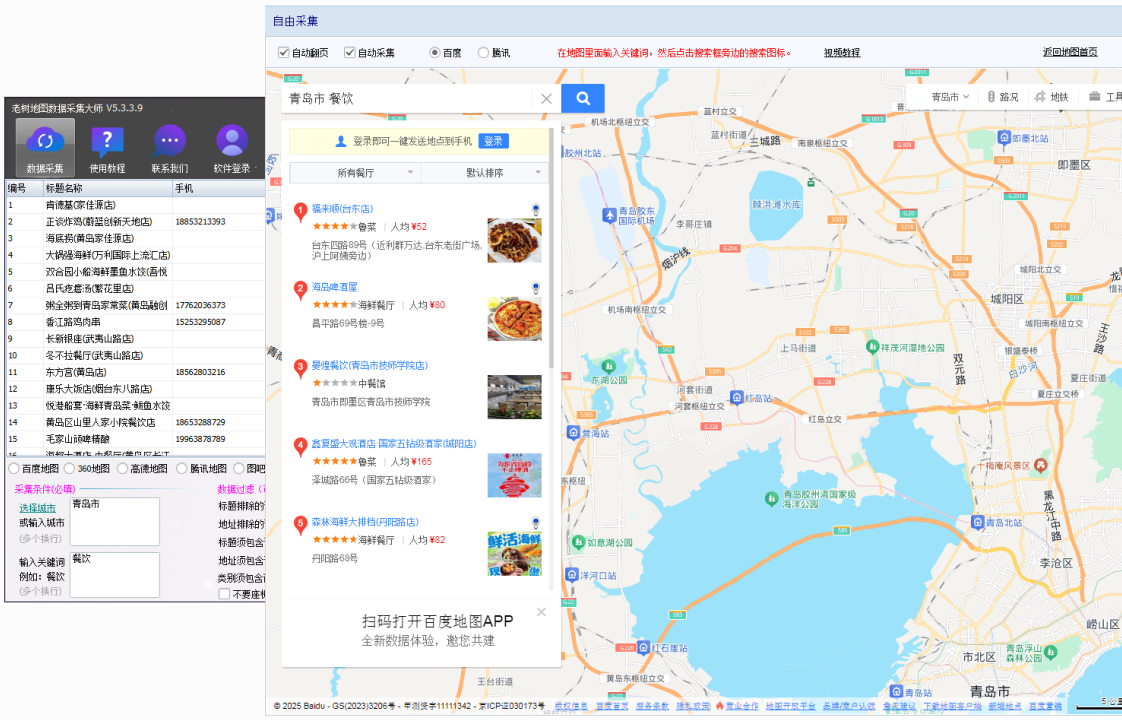
Task: Close the 扫码打开百度地图APP banner
Action: coord(542,612)
